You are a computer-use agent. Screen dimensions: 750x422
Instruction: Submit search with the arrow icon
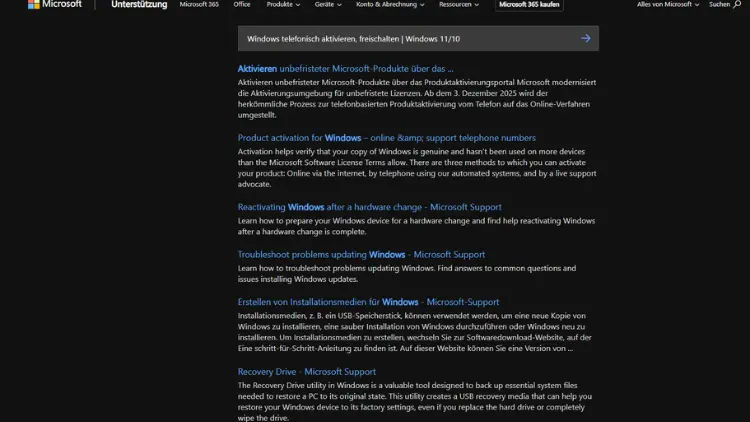tap(585, 38)
